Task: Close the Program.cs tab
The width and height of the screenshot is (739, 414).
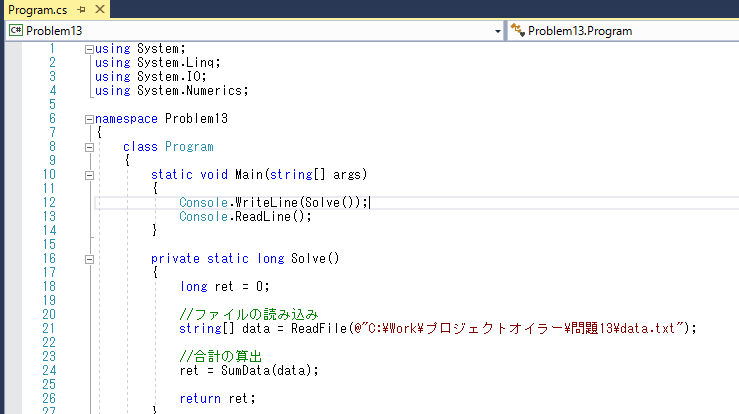Action: [100, 9]
